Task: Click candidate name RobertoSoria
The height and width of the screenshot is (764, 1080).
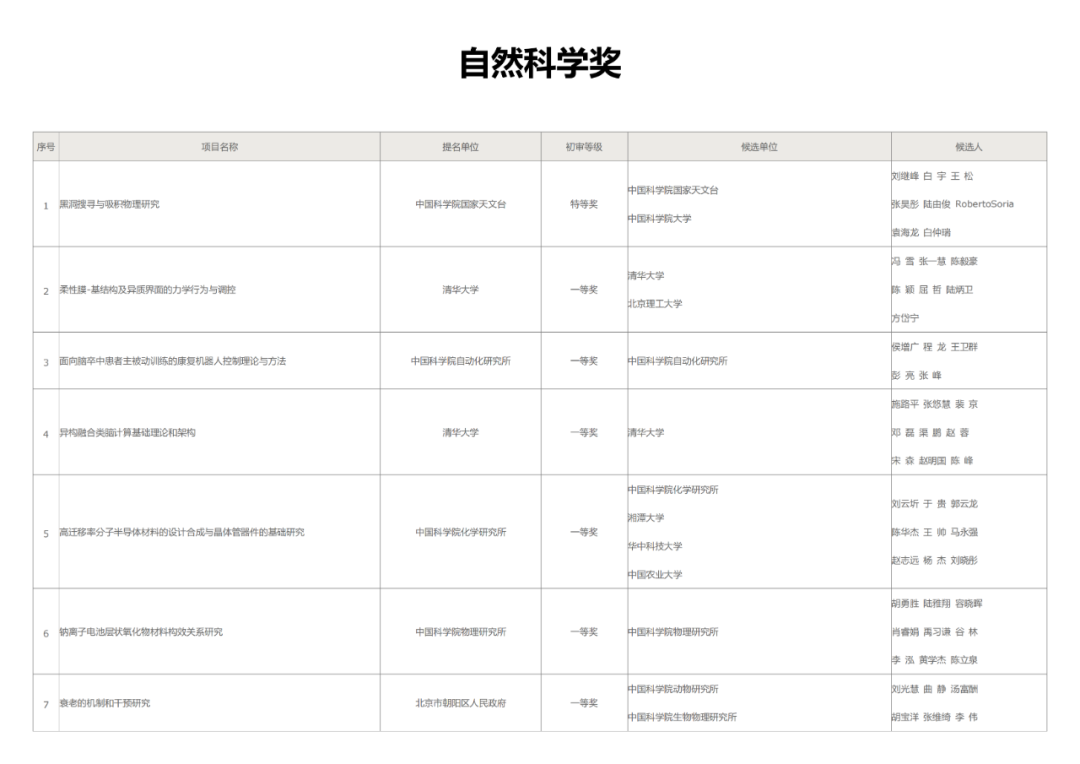Action: click(x=984, y=204)
